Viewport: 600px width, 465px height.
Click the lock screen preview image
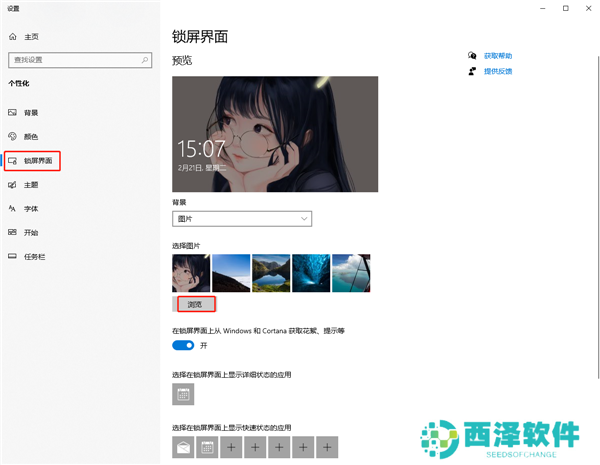275,134
